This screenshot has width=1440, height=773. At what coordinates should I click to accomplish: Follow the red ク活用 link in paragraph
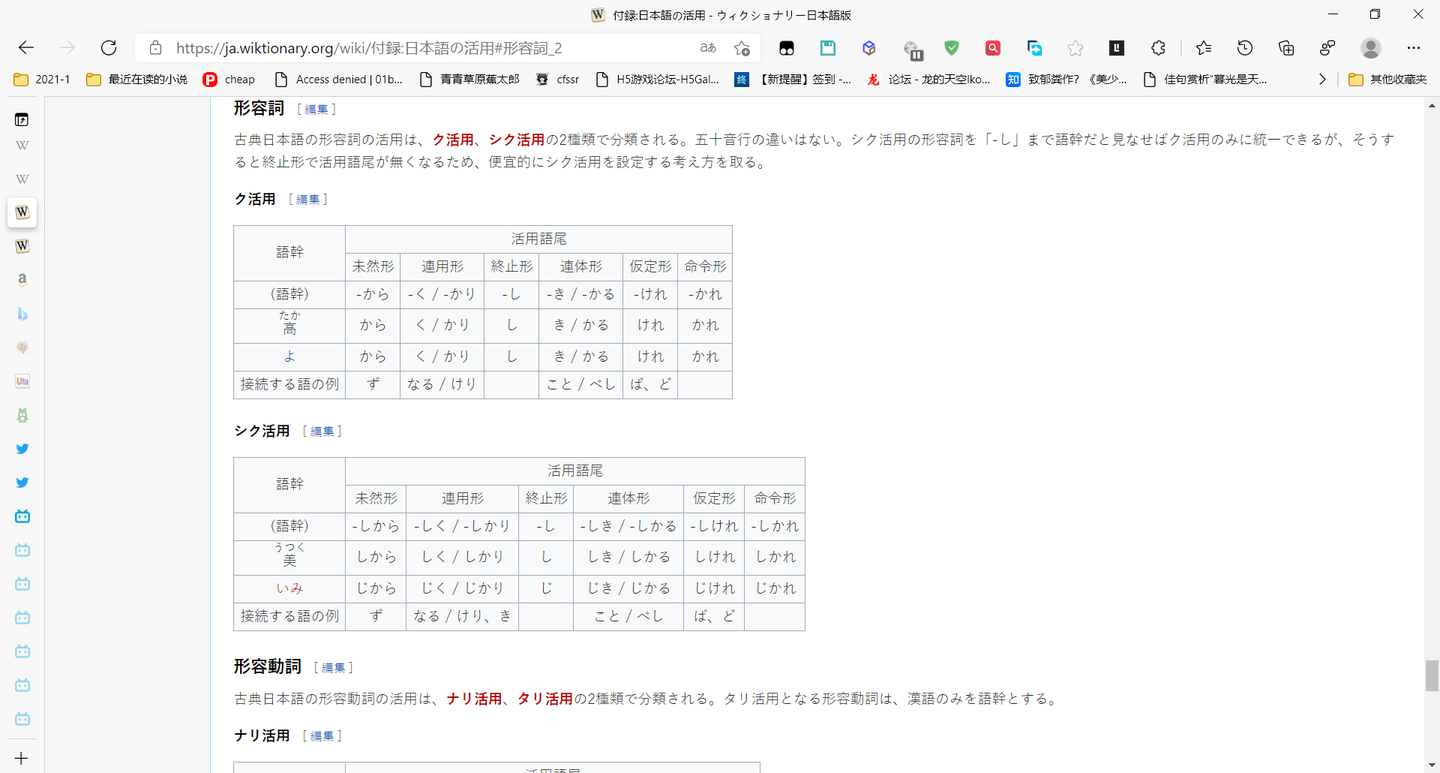tap(453, 139)
